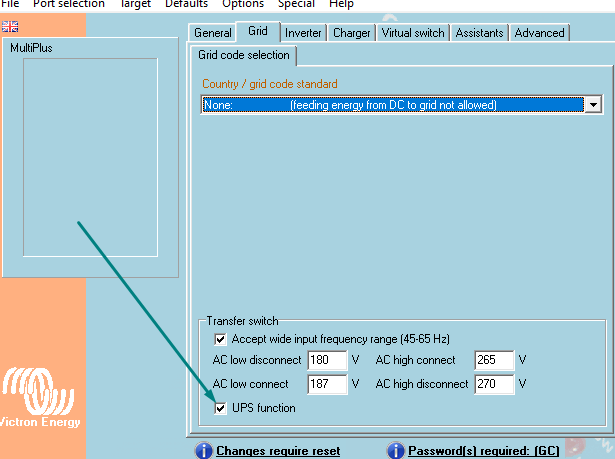Open the Country / grid code standard dropdown
The width and height of the screenshot is (615, 459).
click(x=593, y=105)
